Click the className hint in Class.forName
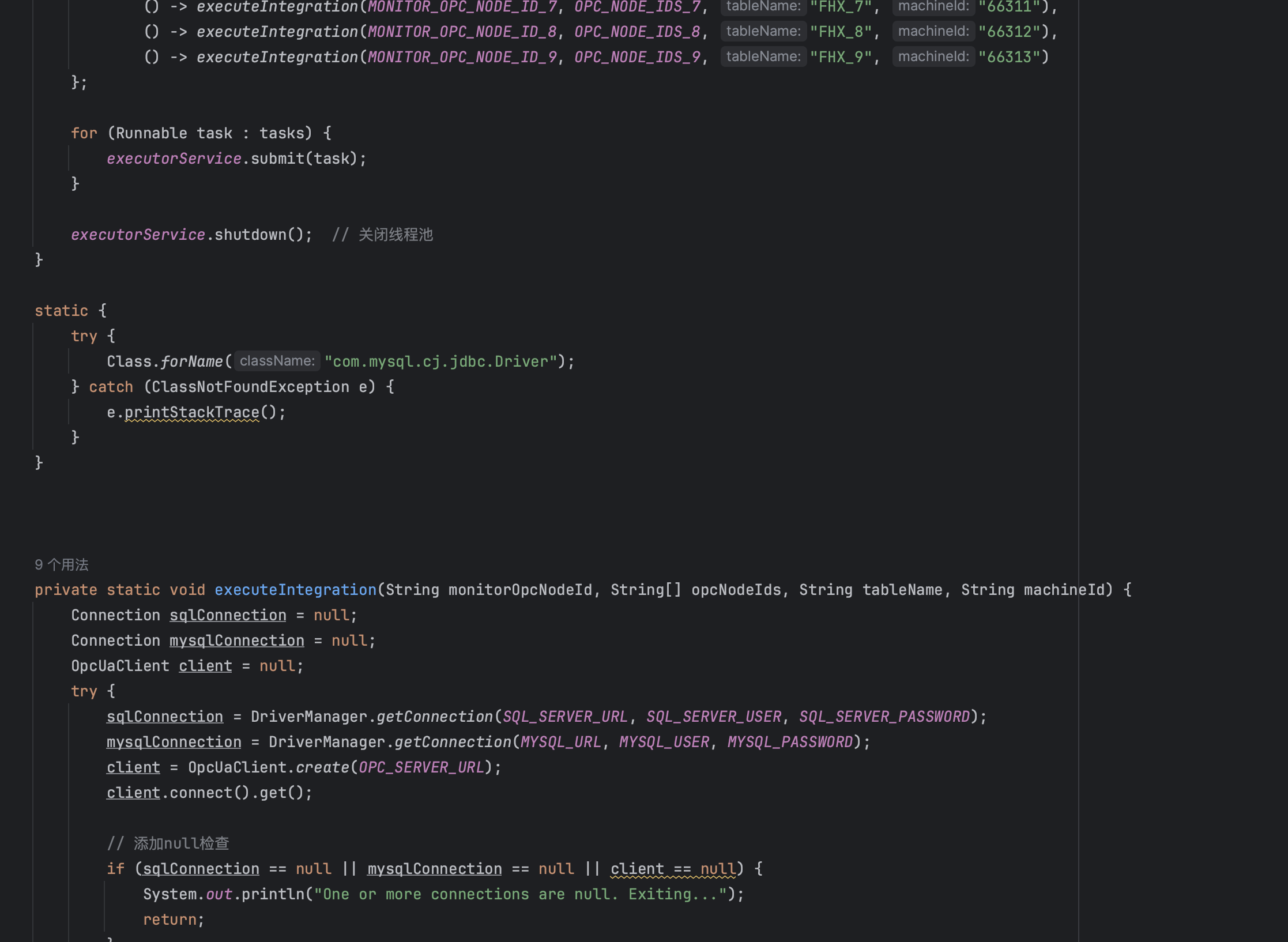Image resolution: width=1288 pixels, height=942 pixels. pyautogui.click(x=277, y=361)
